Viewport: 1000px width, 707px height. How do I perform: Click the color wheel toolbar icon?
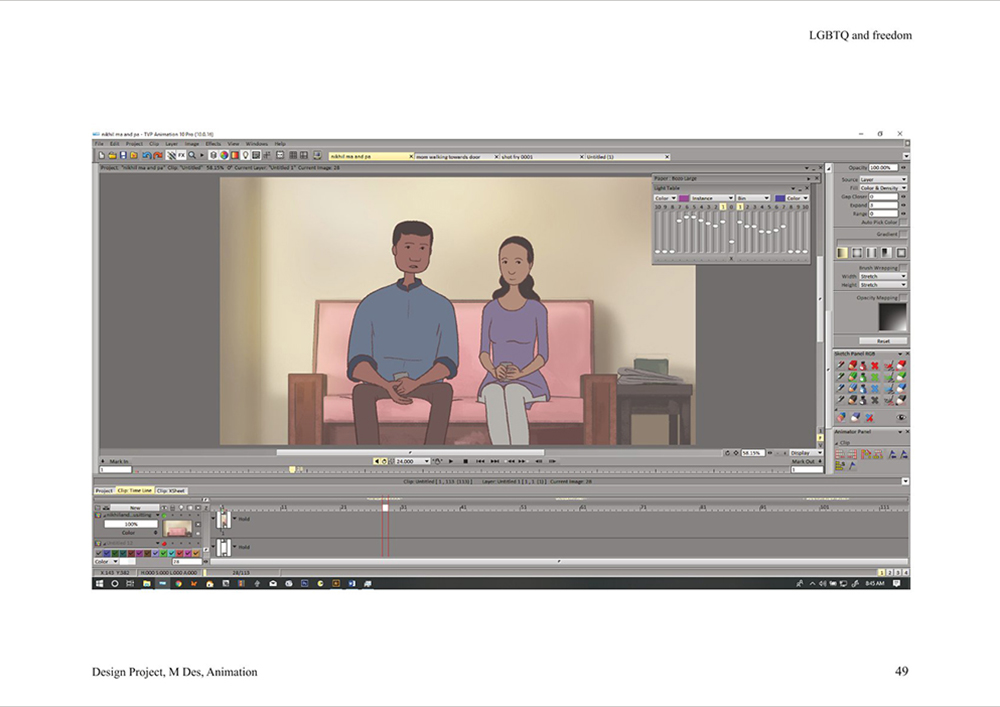223,156
